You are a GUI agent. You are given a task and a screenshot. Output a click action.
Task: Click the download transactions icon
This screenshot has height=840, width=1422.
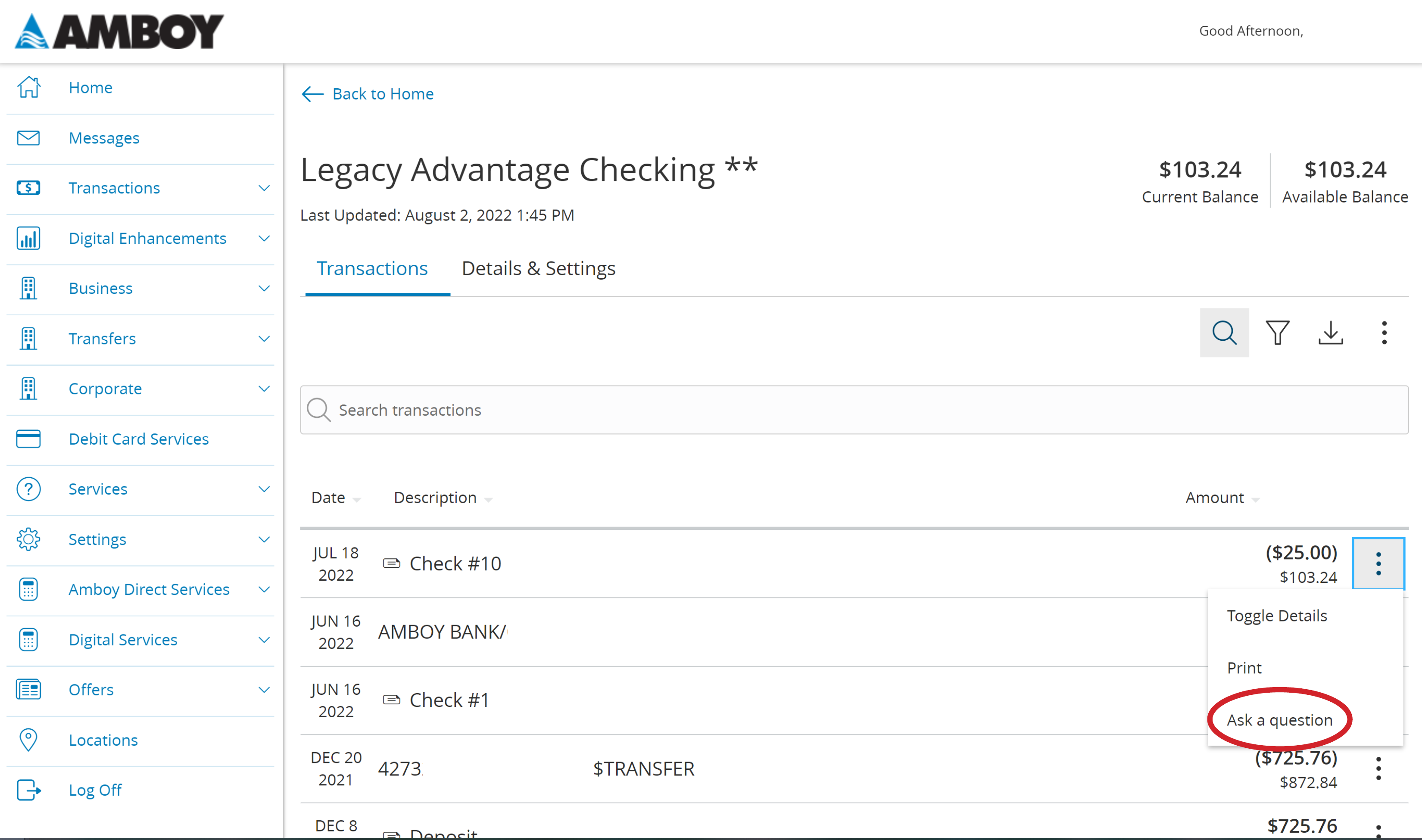1330,332
